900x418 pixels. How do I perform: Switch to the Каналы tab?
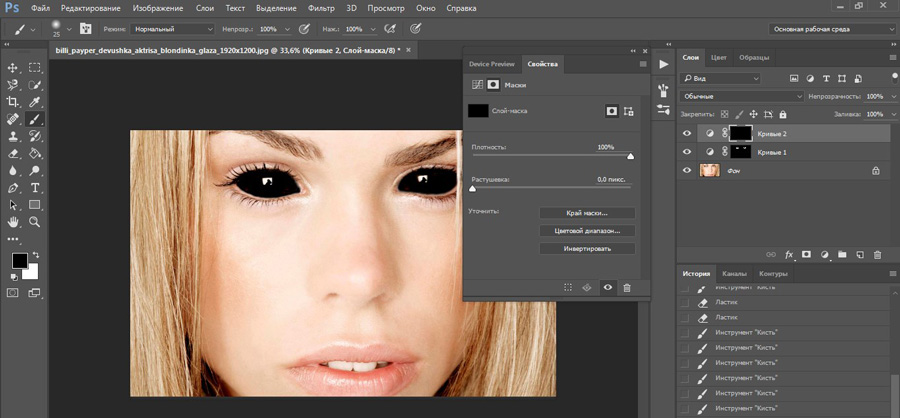pyautogui.click(x=734, y=273)
